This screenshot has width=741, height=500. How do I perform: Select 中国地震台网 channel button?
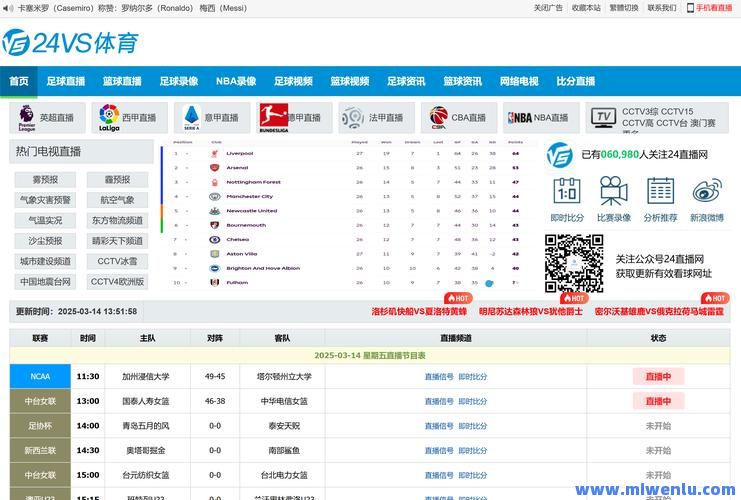coord(45,282)
